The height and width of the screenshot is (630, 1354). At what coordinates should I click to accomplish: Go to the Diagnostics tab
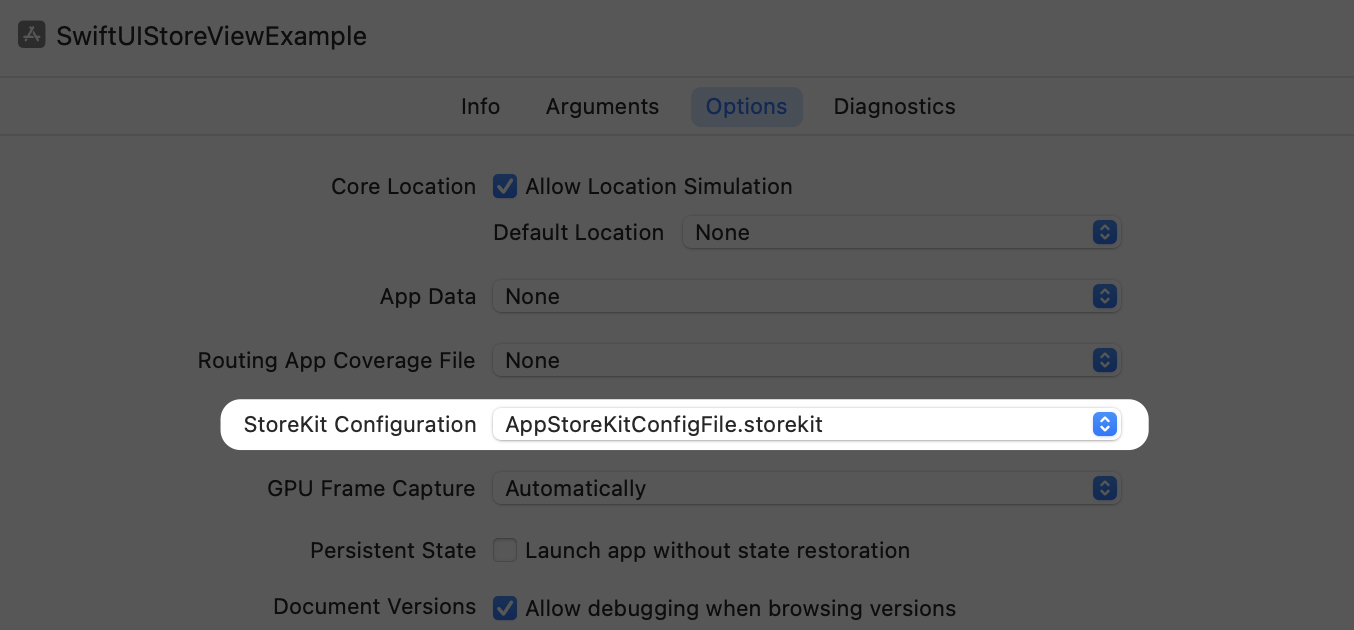tap(894, 107)
